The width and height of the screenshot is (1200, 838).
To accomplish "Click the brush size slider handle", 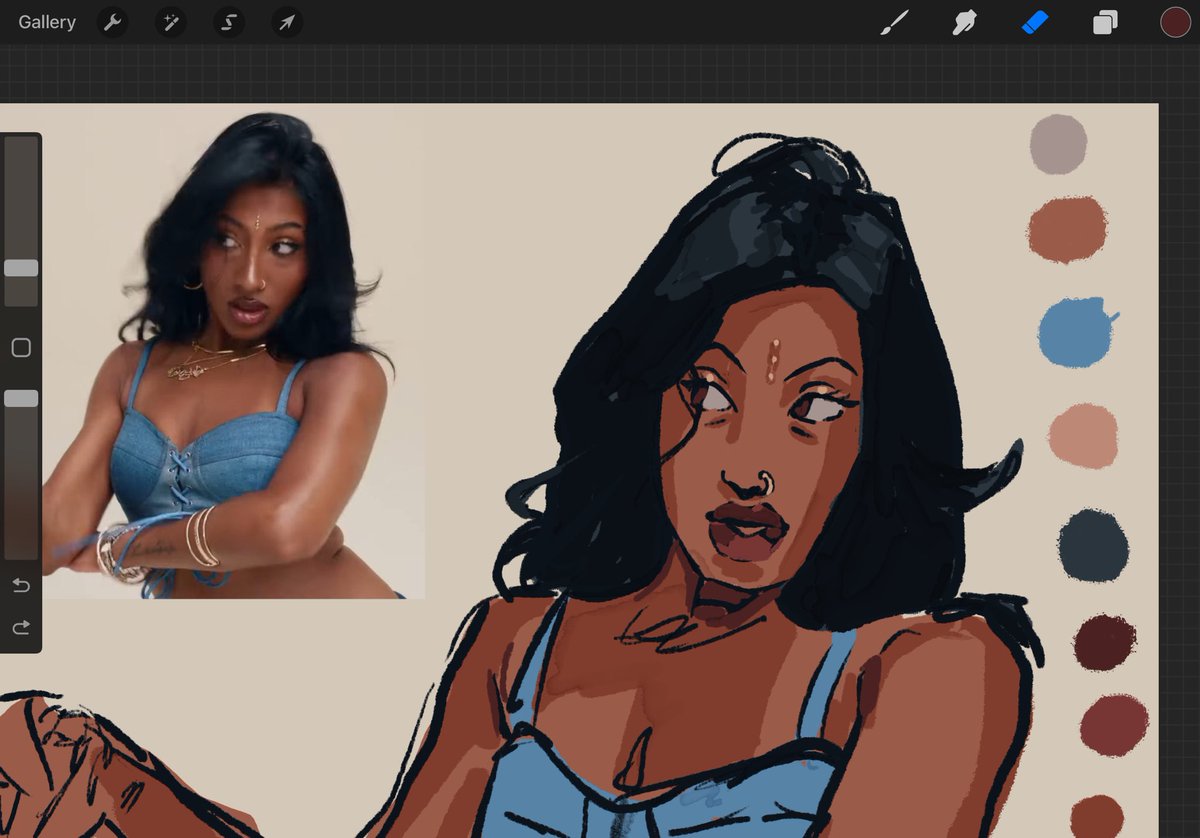I will 21,268.
